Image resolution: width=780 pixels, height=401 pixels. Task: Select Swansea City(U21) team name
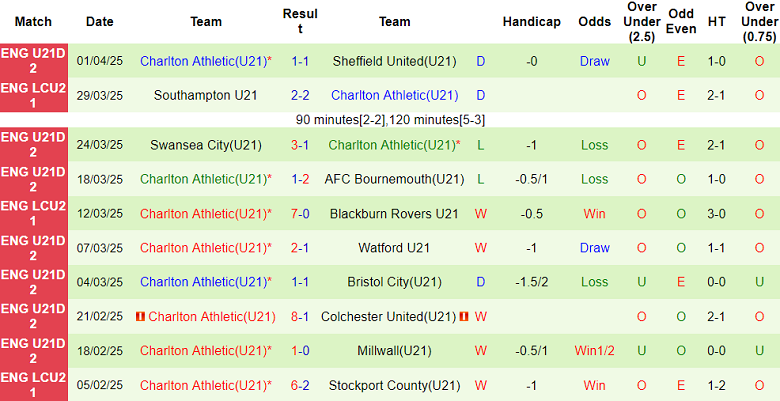coord(206,145)
